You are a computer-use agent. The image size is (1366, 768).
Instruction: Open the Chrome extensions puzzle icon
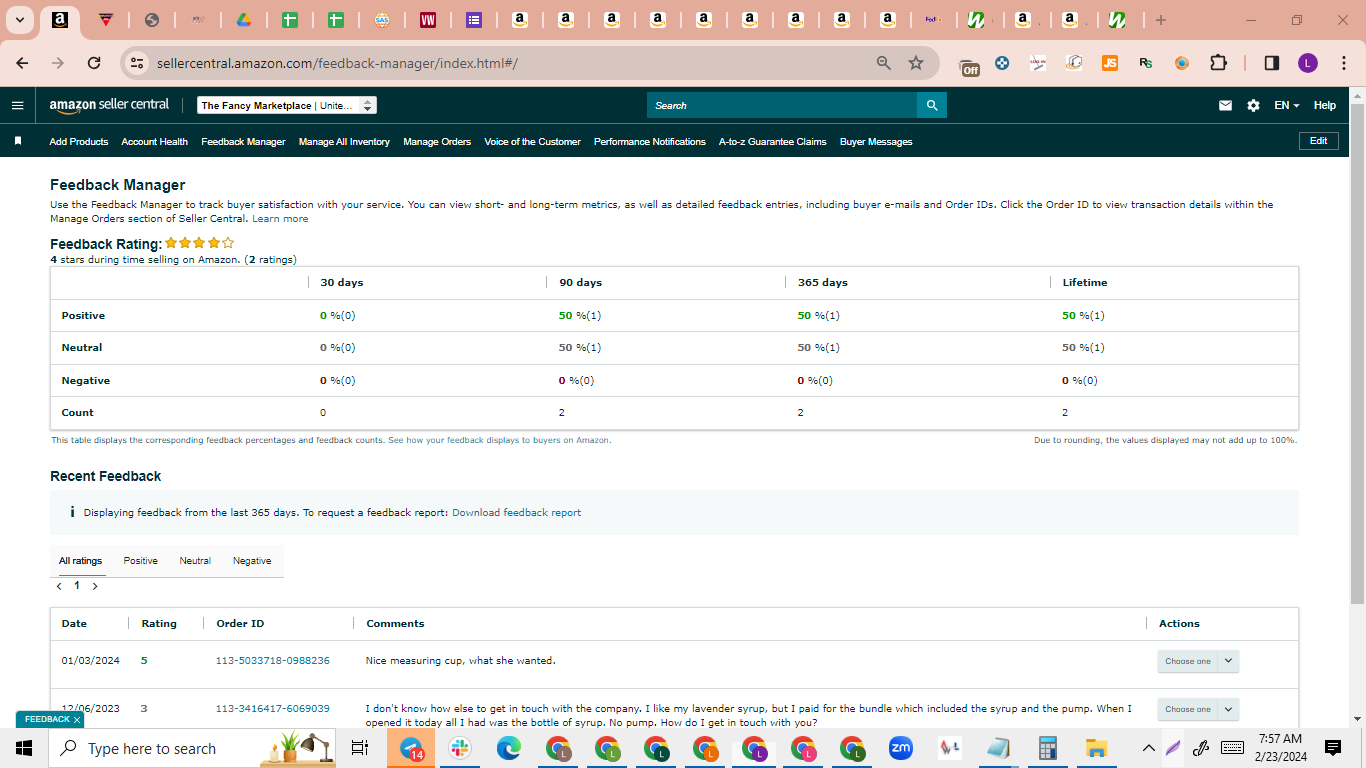(1218, 63)
